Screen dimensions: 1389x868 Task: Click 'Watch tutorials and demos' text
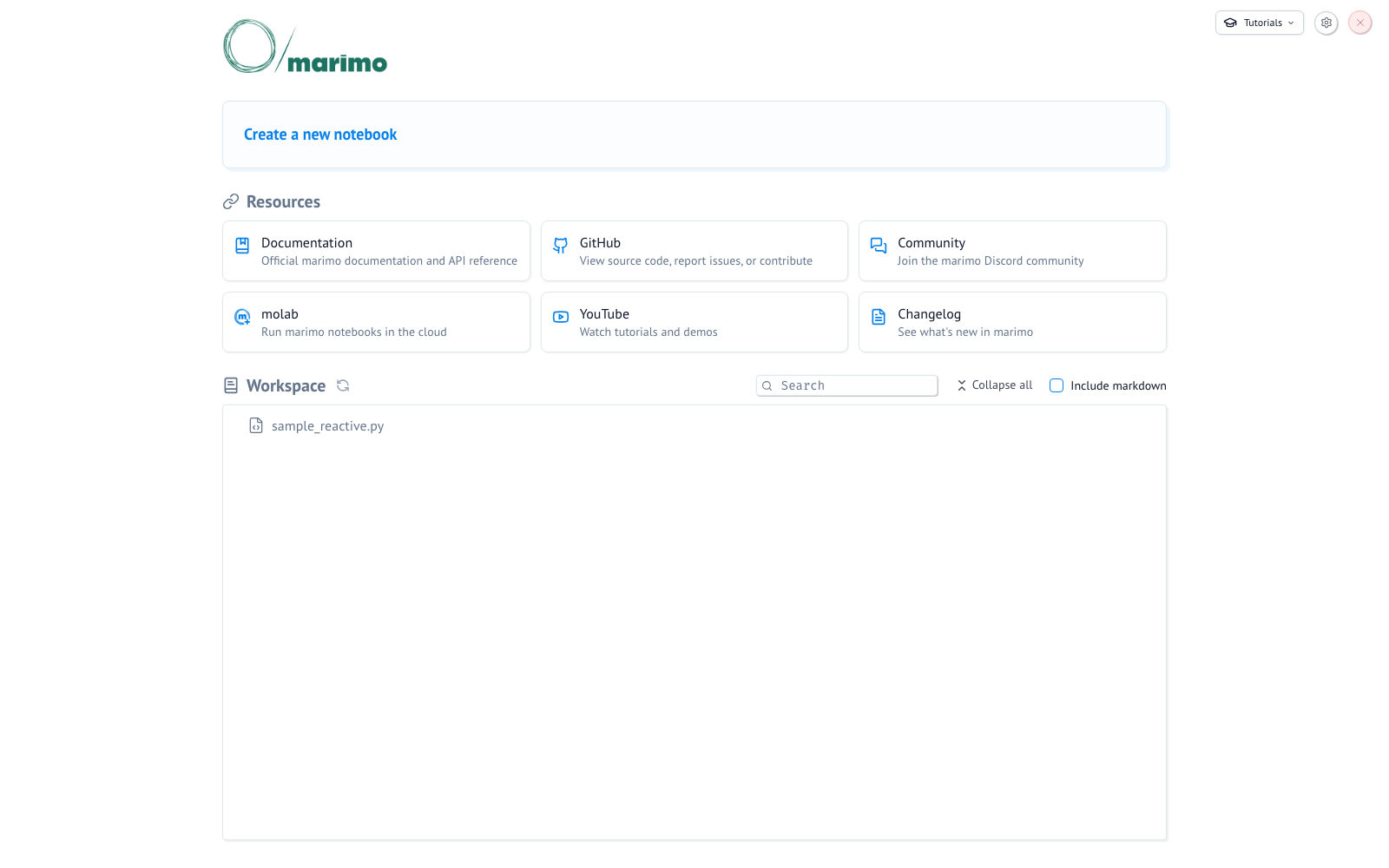648,332
